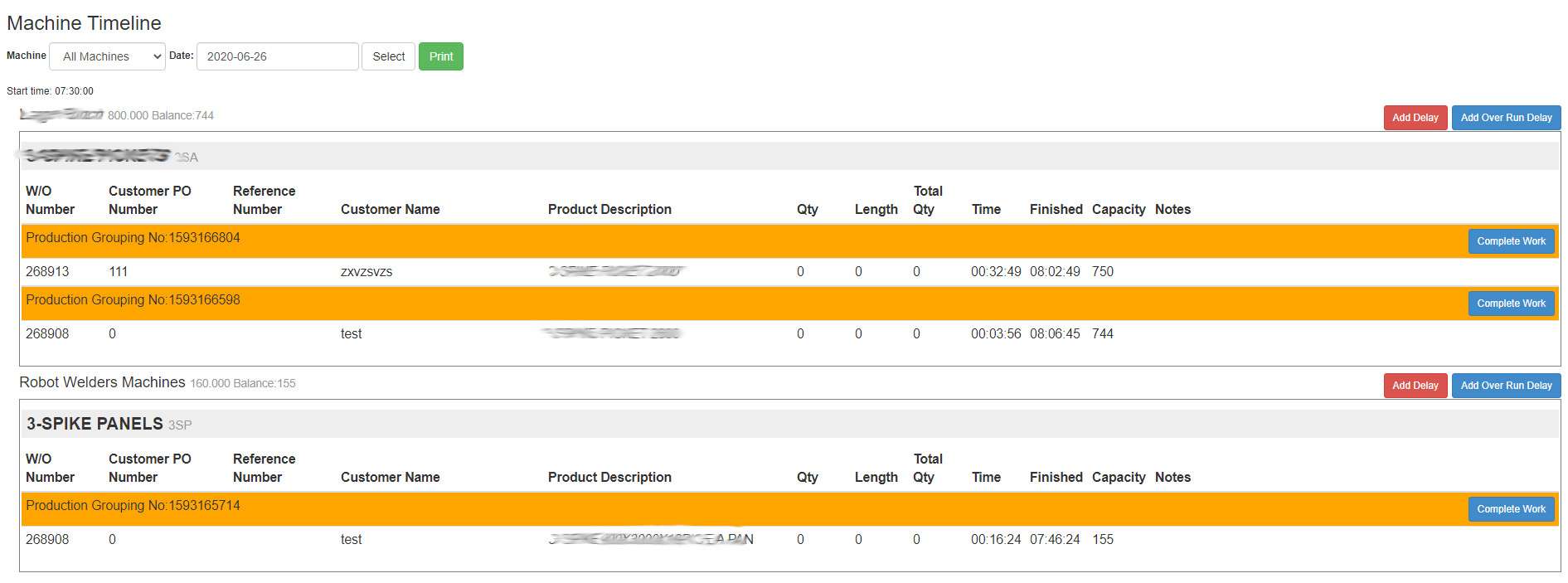This screenshot has height=583, width=1568.
Task: Click the Robot Welders Machines heading
Action: 102,382
